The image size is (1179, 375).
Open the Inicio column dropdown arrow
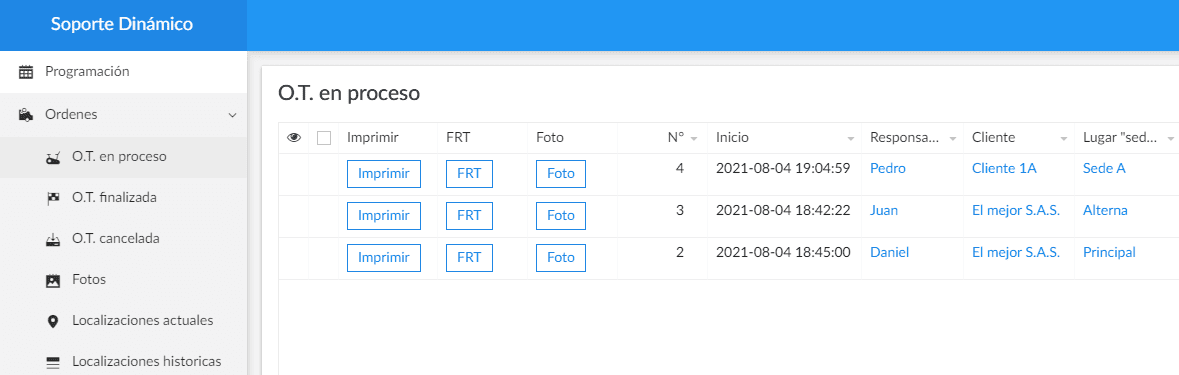click(x=850, y=139)
